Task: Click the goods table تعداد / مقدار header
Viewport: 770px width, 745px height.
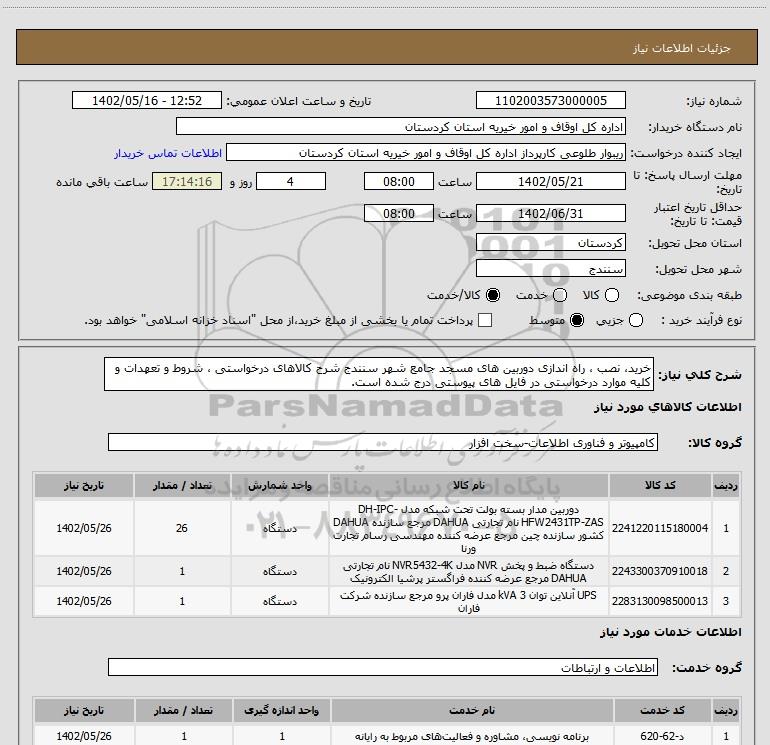Action: click(x=182, y=486)
